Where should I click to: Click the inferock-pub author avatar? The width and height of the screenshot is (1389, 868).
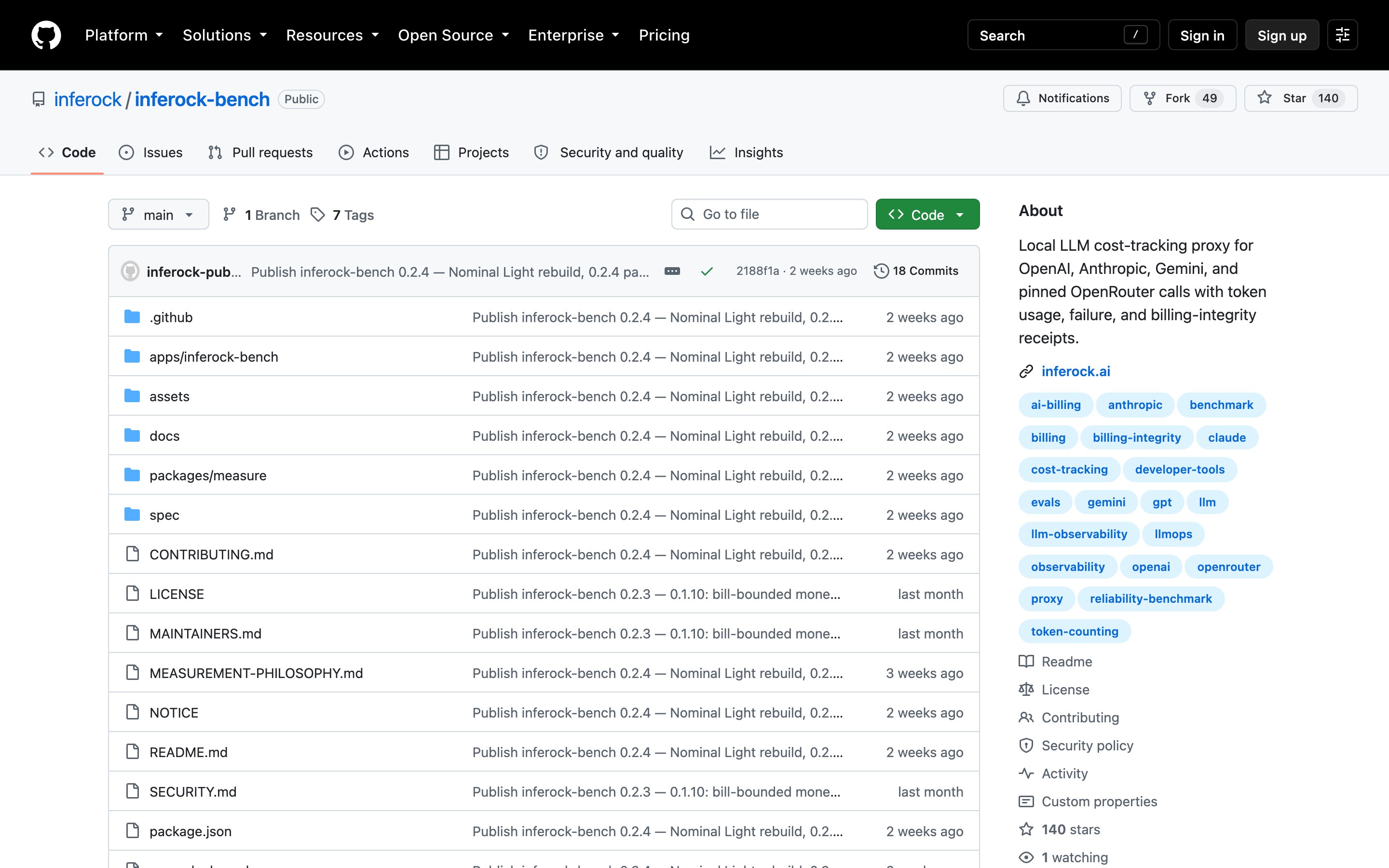pos(130,271)
